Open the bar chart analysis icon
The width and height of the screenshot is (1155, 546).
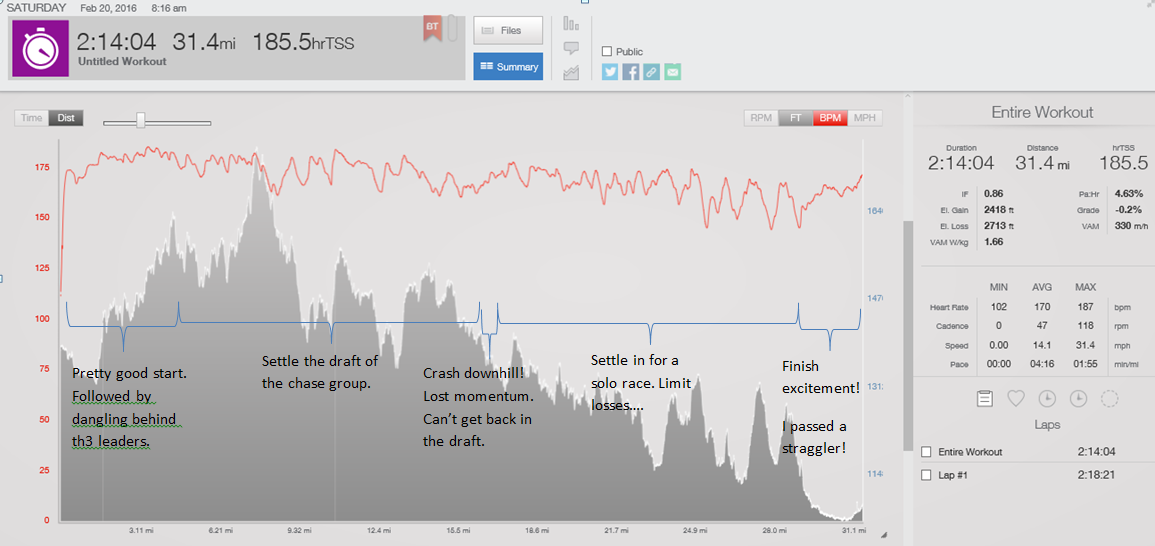tap(571, 23)
